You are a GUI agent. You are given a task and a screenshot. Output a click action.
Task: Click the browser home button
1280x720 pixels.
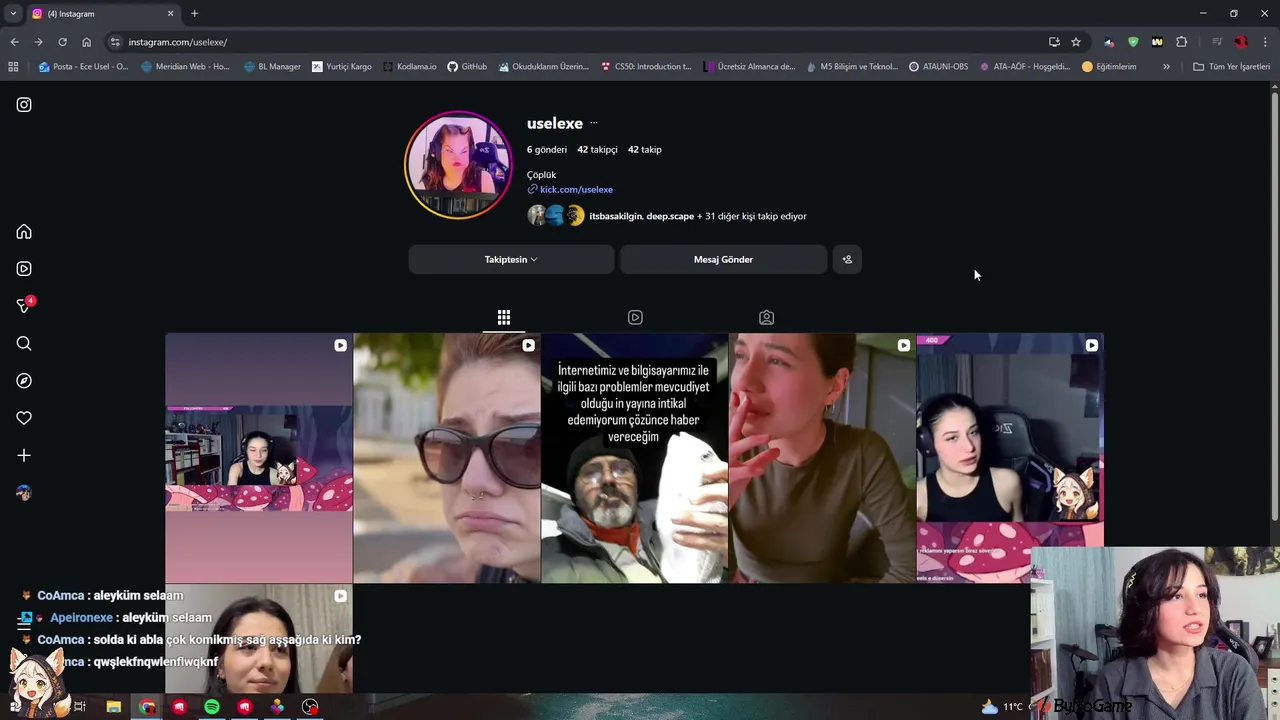tap(86, 42)
